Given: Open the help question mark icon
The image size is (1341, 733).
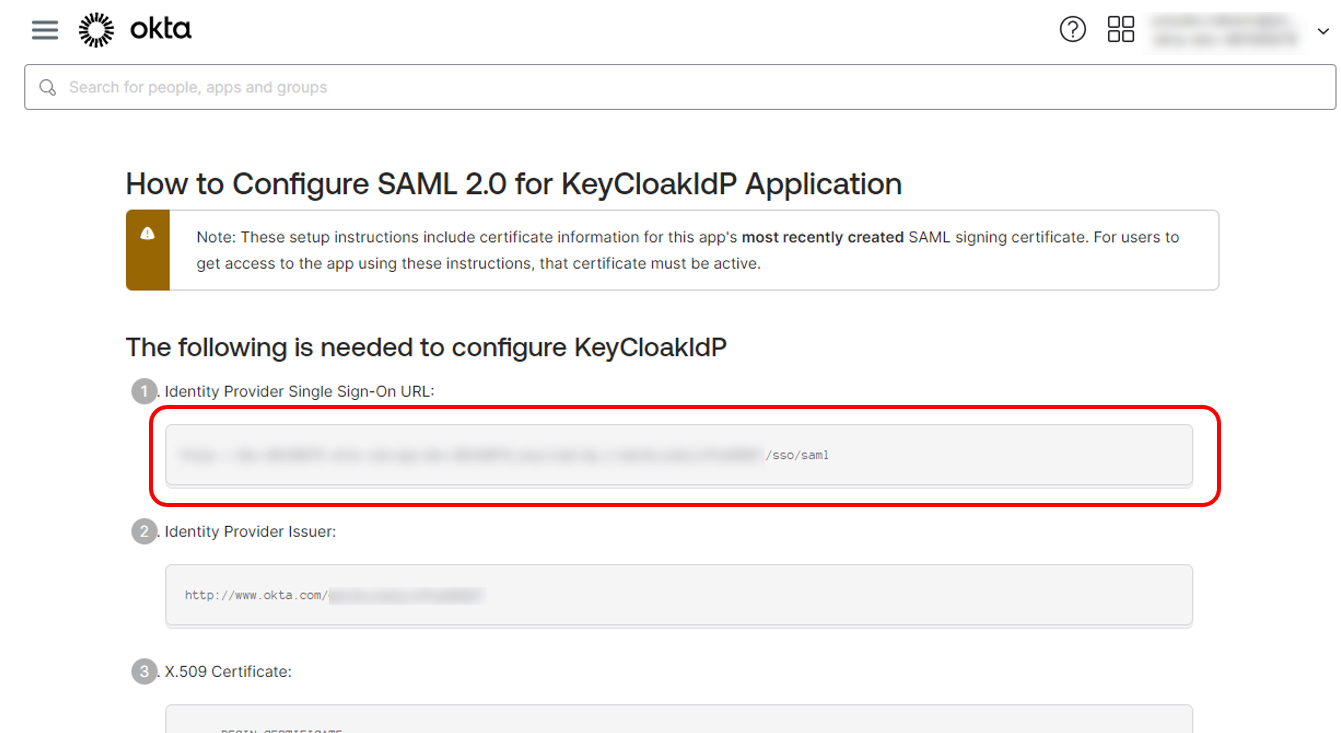Looking at the screenshot, I should pos(1072,29).
